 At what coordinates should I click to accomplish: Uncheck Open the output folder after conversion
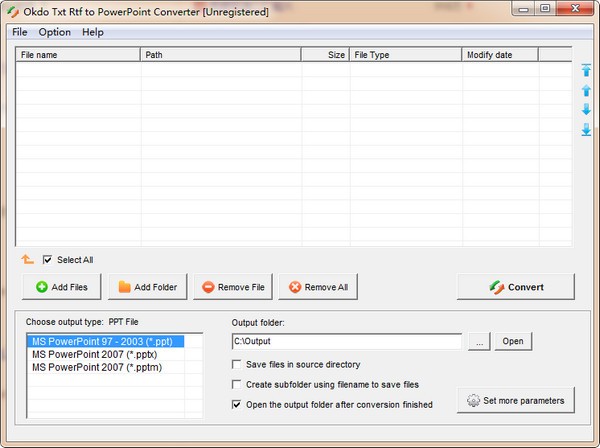[236, 404]
